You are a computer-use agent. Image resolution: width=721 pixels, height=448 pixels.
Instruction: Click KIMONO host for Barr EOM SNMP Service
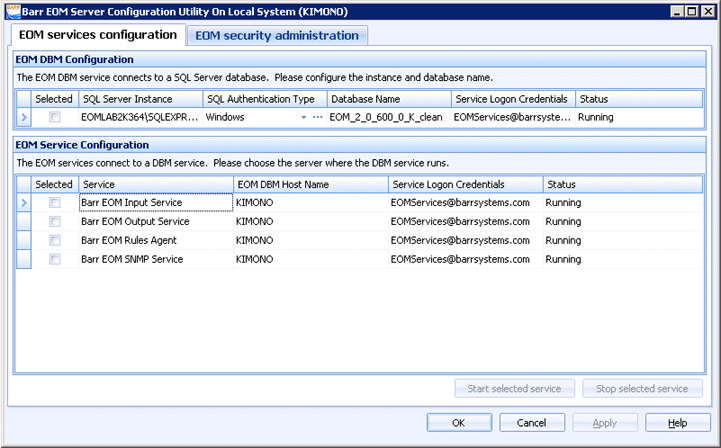311,259
